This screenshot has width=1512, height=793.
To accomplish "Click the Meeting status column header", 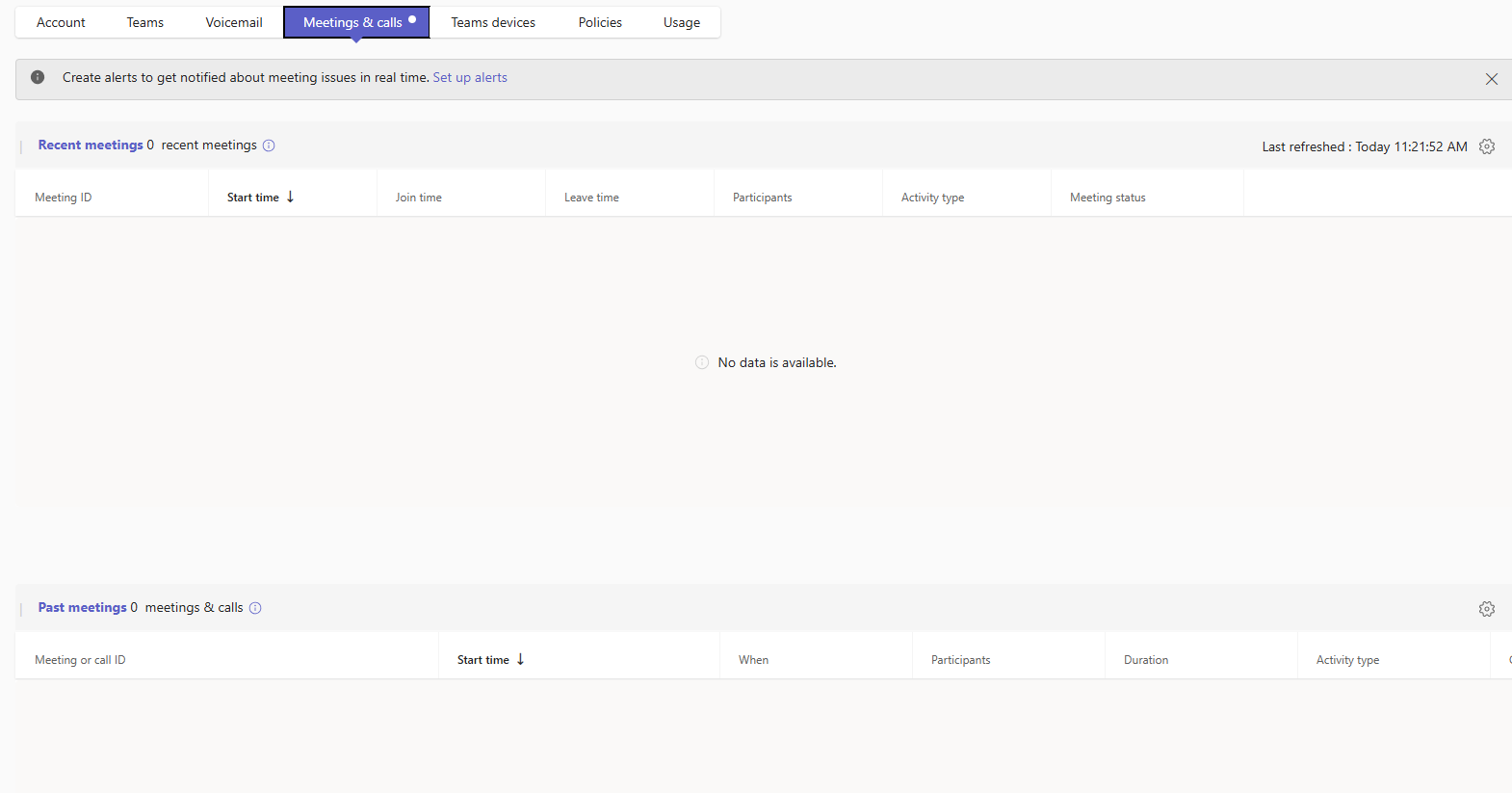I will pos(1108,198).
